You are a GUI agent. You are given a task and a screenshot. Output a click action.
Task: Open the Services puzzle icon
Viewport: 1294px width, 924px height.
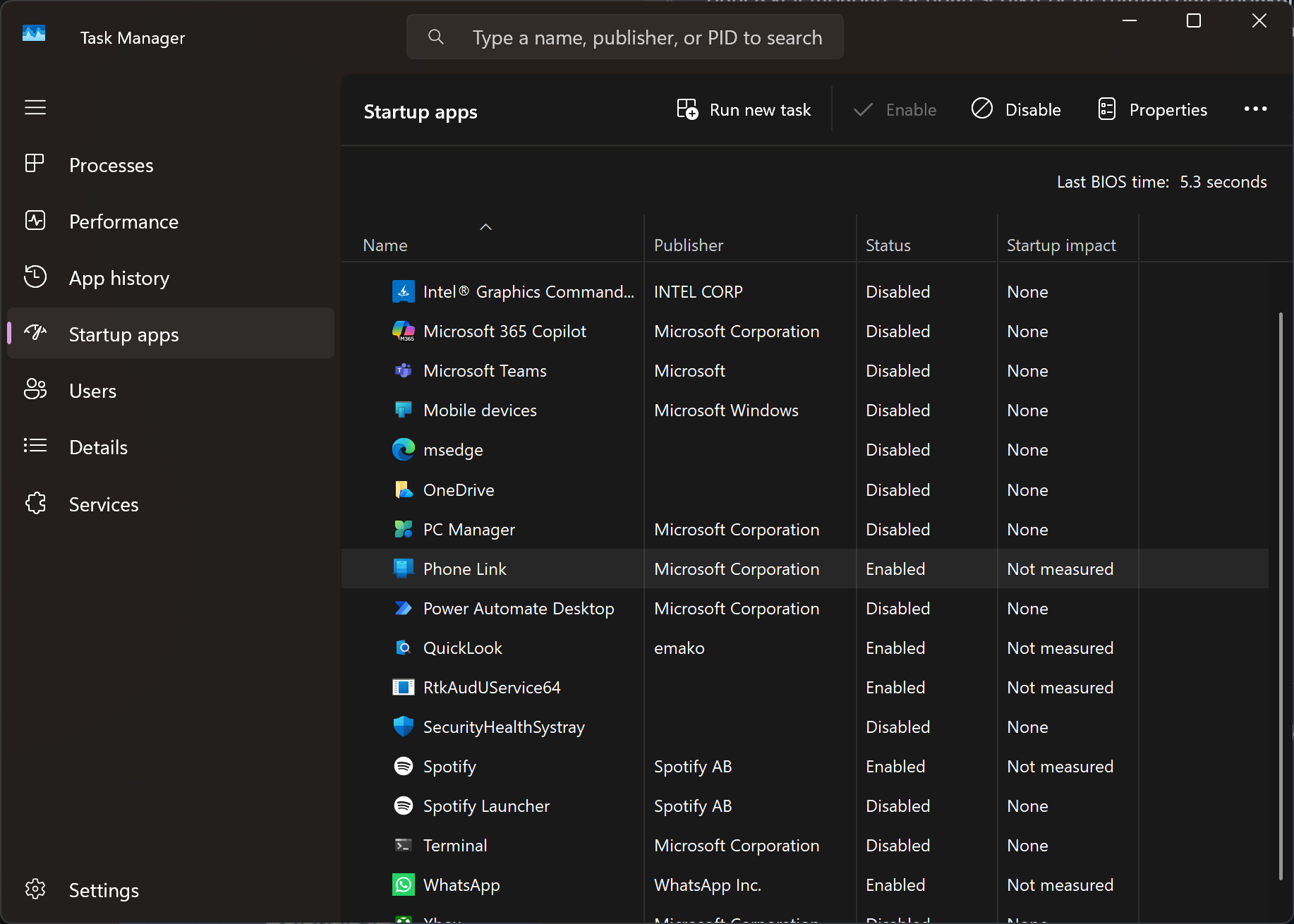35,503
